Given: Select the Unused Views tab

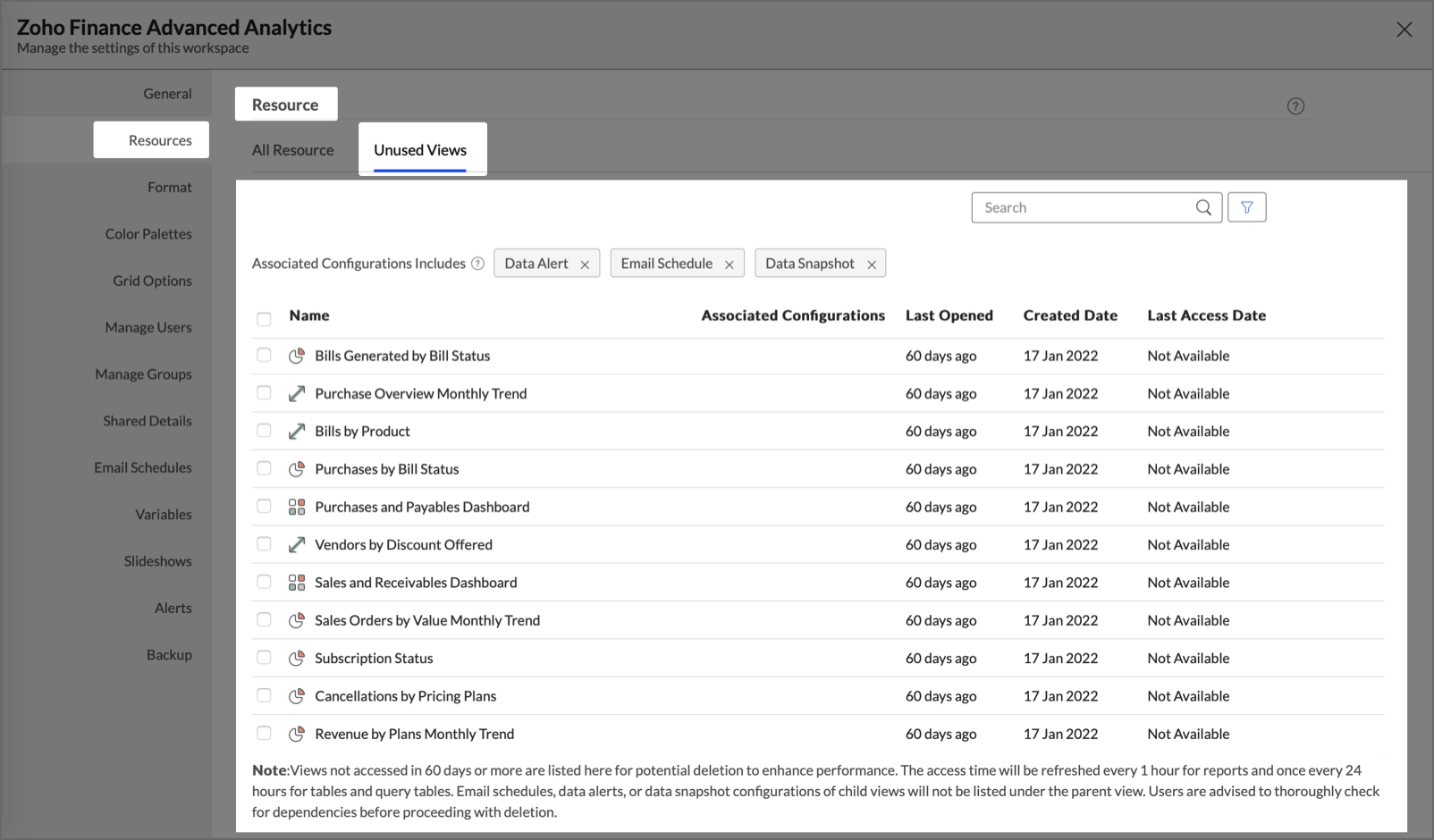Looking at the screenshot, I should (x=420, y=150).
